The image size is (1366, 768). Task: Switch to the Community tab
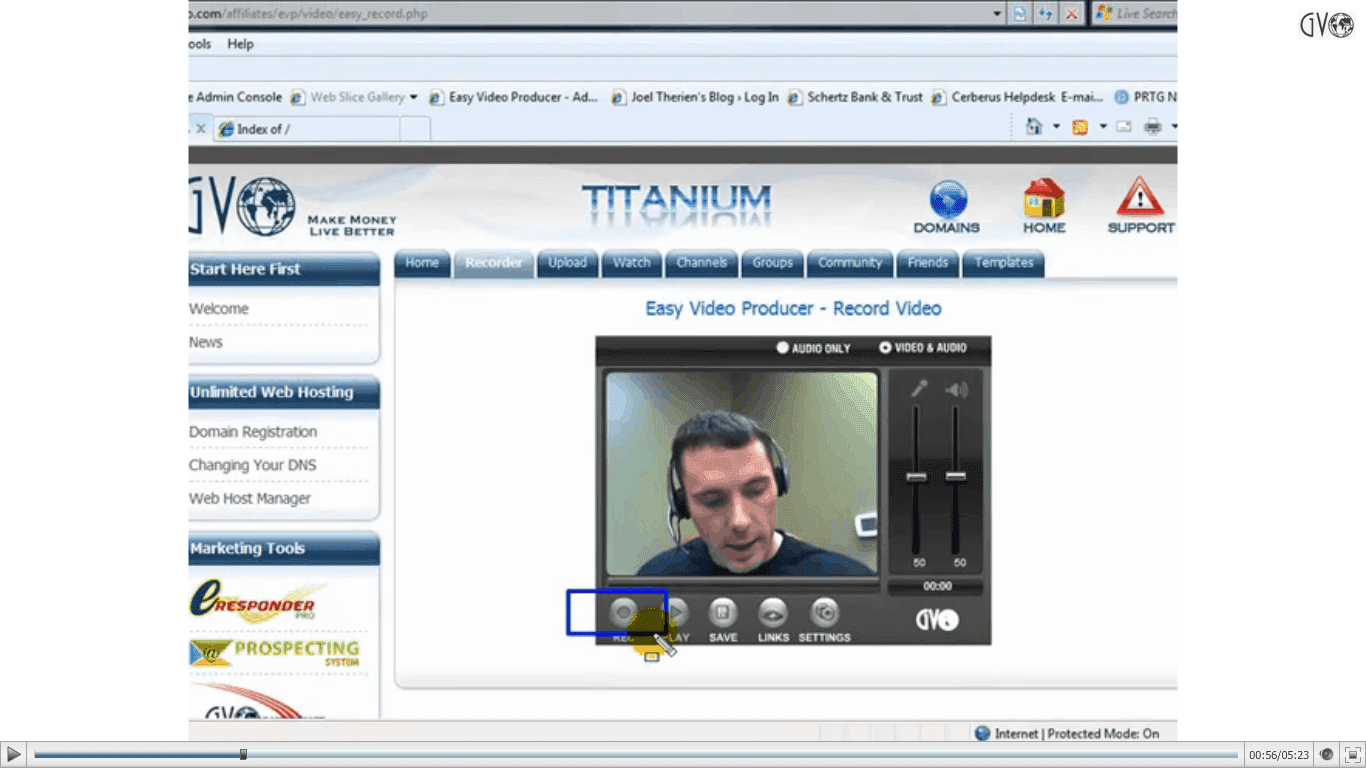pos(850,263)
